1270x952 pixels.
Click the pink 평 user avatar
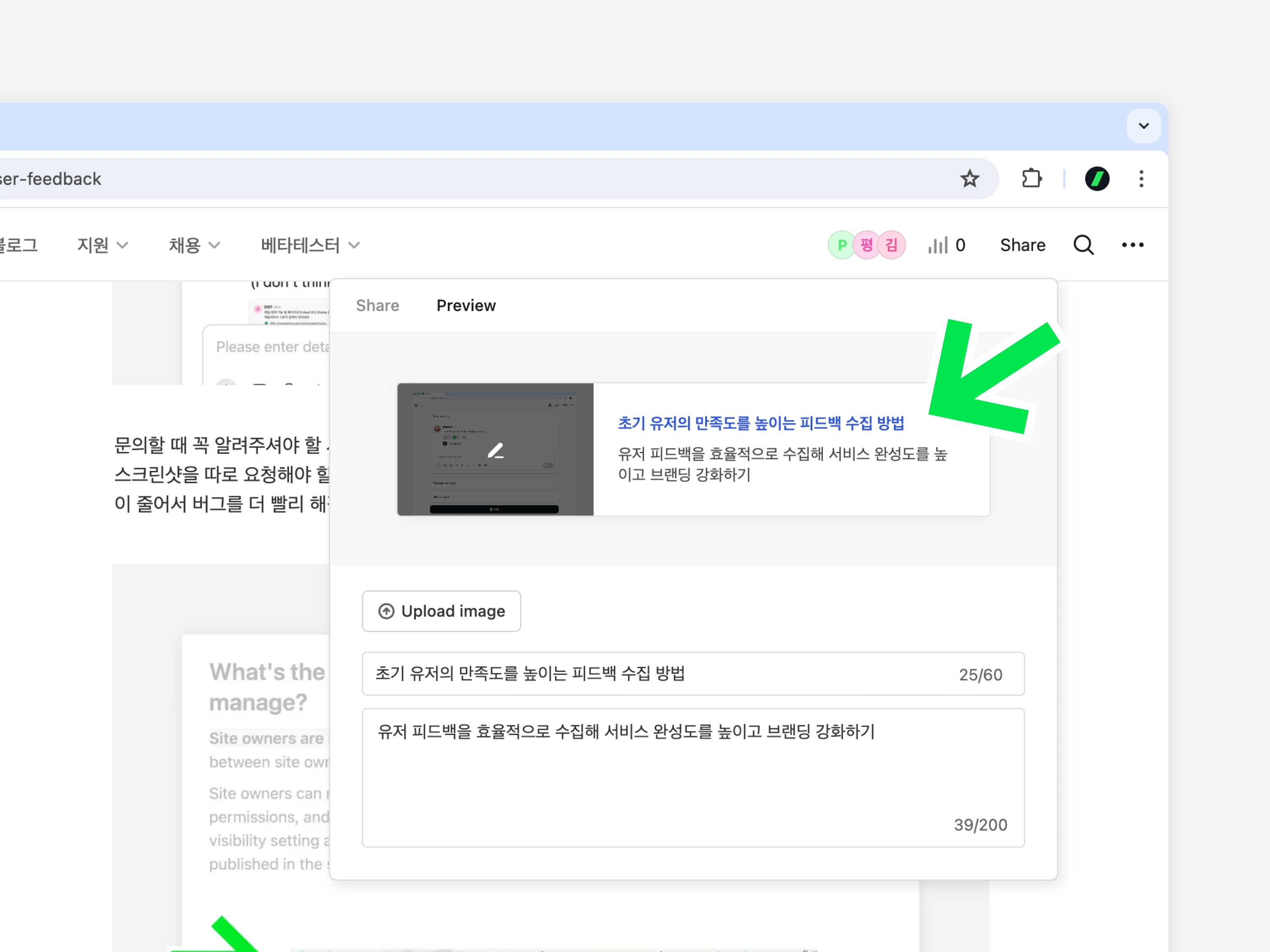pos(867,245)
